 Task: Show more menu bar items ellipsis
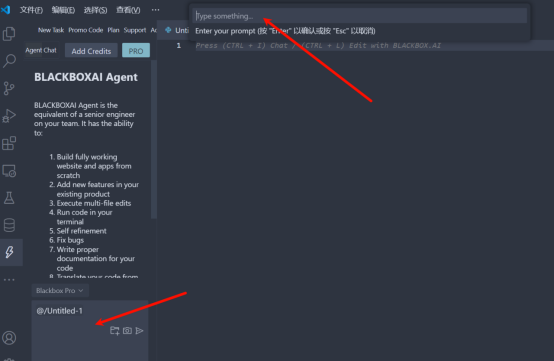click(155, 10)
